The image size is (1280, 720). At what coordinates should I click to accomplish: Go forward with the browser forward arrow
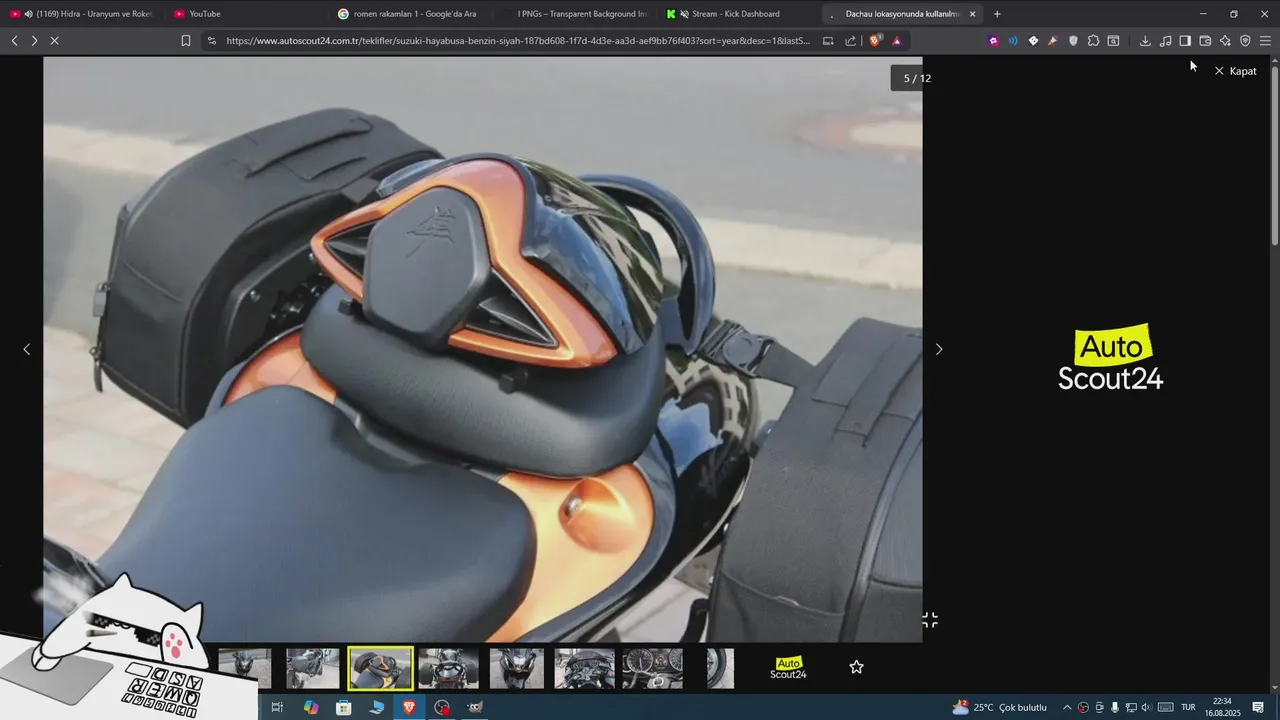pos(34,41)
